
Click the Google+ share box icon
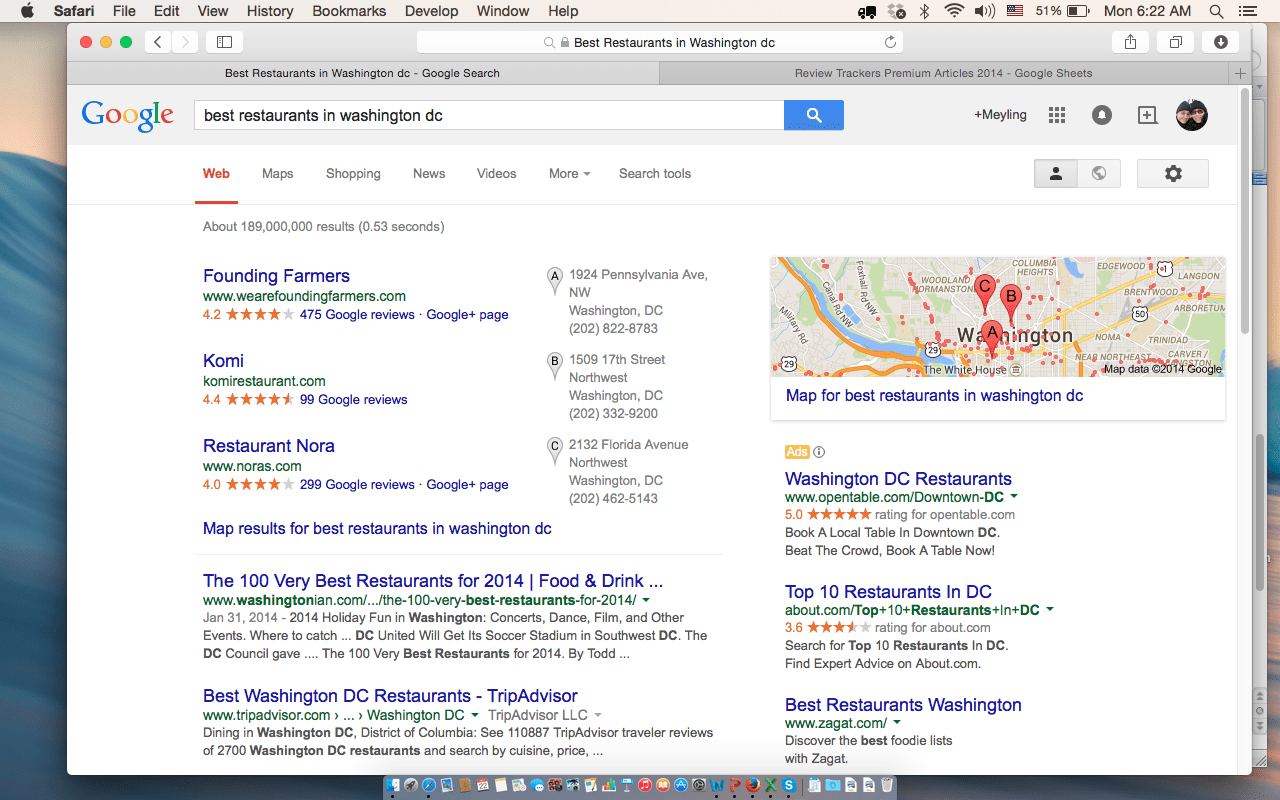coord(1147,115)
